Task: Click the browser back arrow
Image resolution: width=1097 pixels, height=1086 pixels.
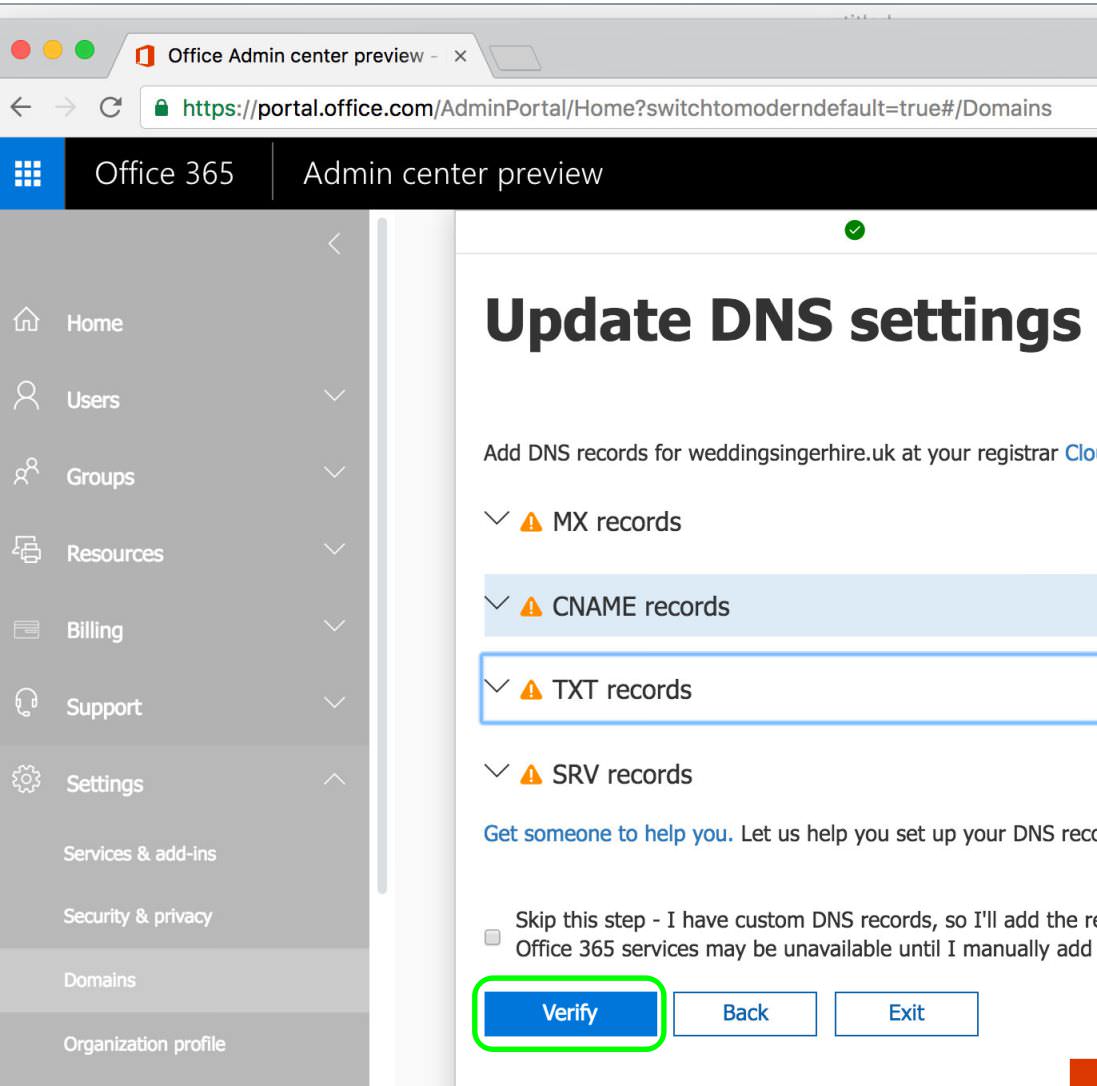Action: pyautogui.click(x=21, y=108)
